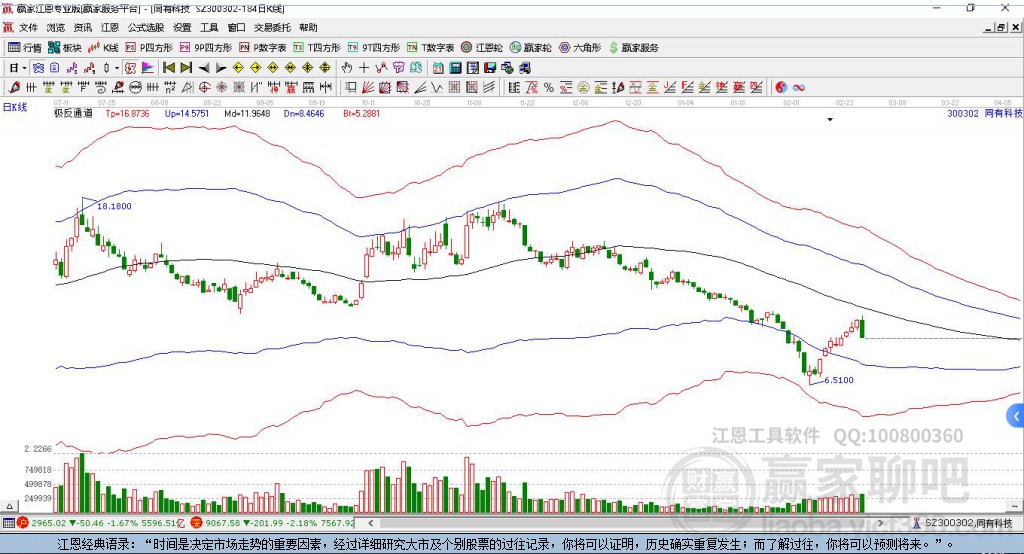Click horizontal scrollbar right arrow

[x=880, y=523]
